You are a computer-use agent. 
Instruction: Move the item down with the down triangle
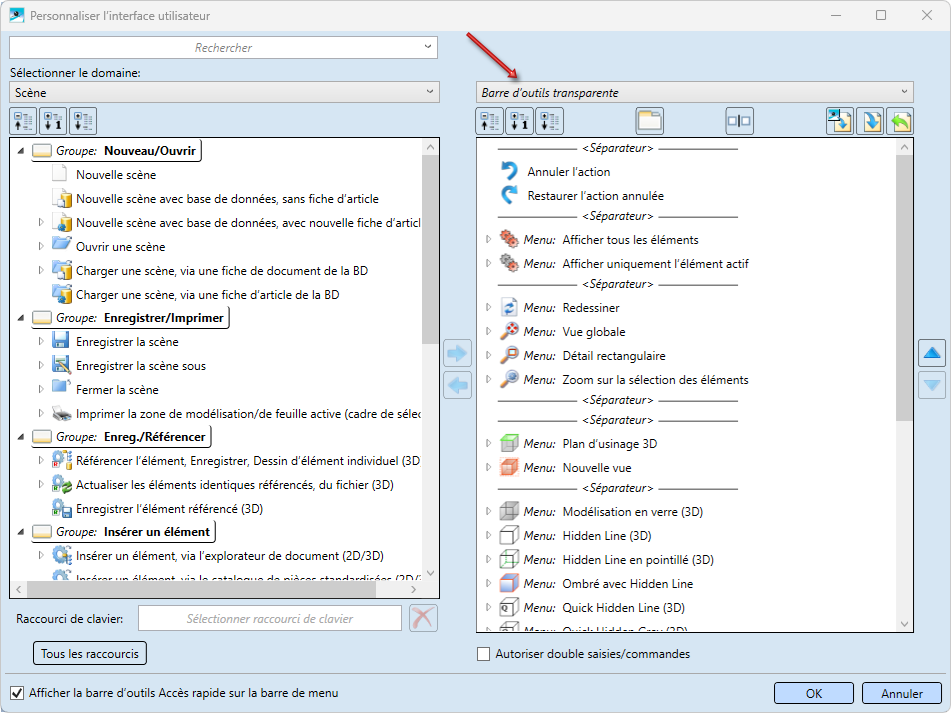point(932,385)
